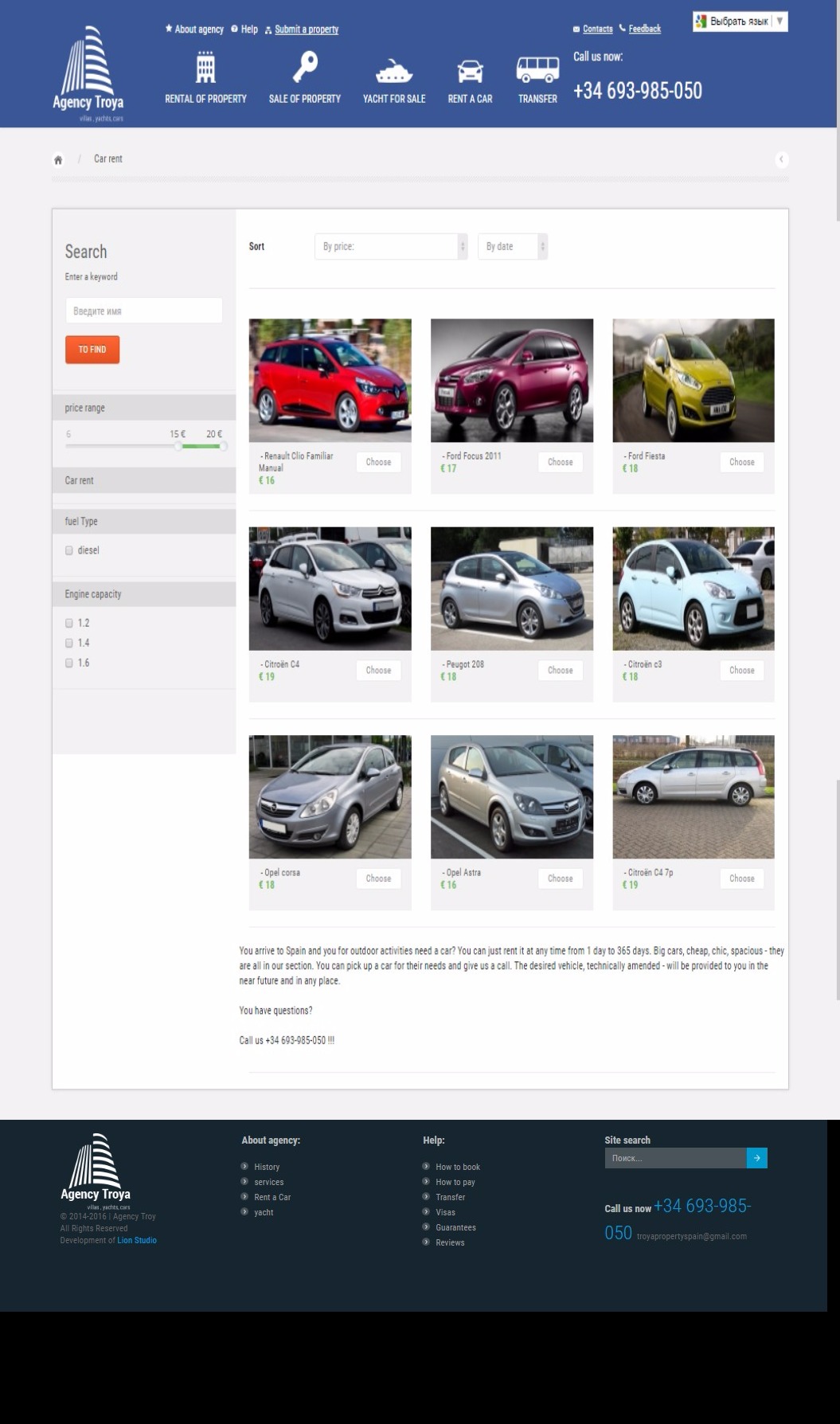Open the Lion Studio developer link
840x1424 pixels.
(x=137, y=1240)
